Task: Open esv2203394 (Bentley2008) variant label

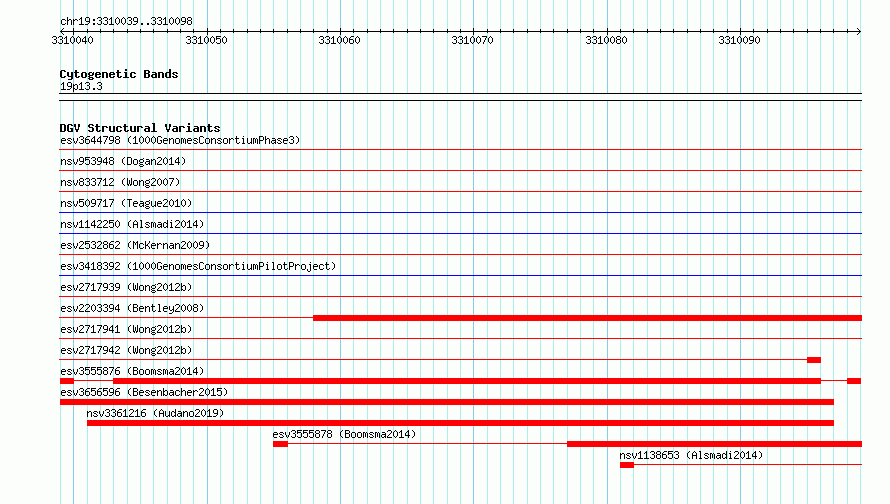Action: pos(132,308)
